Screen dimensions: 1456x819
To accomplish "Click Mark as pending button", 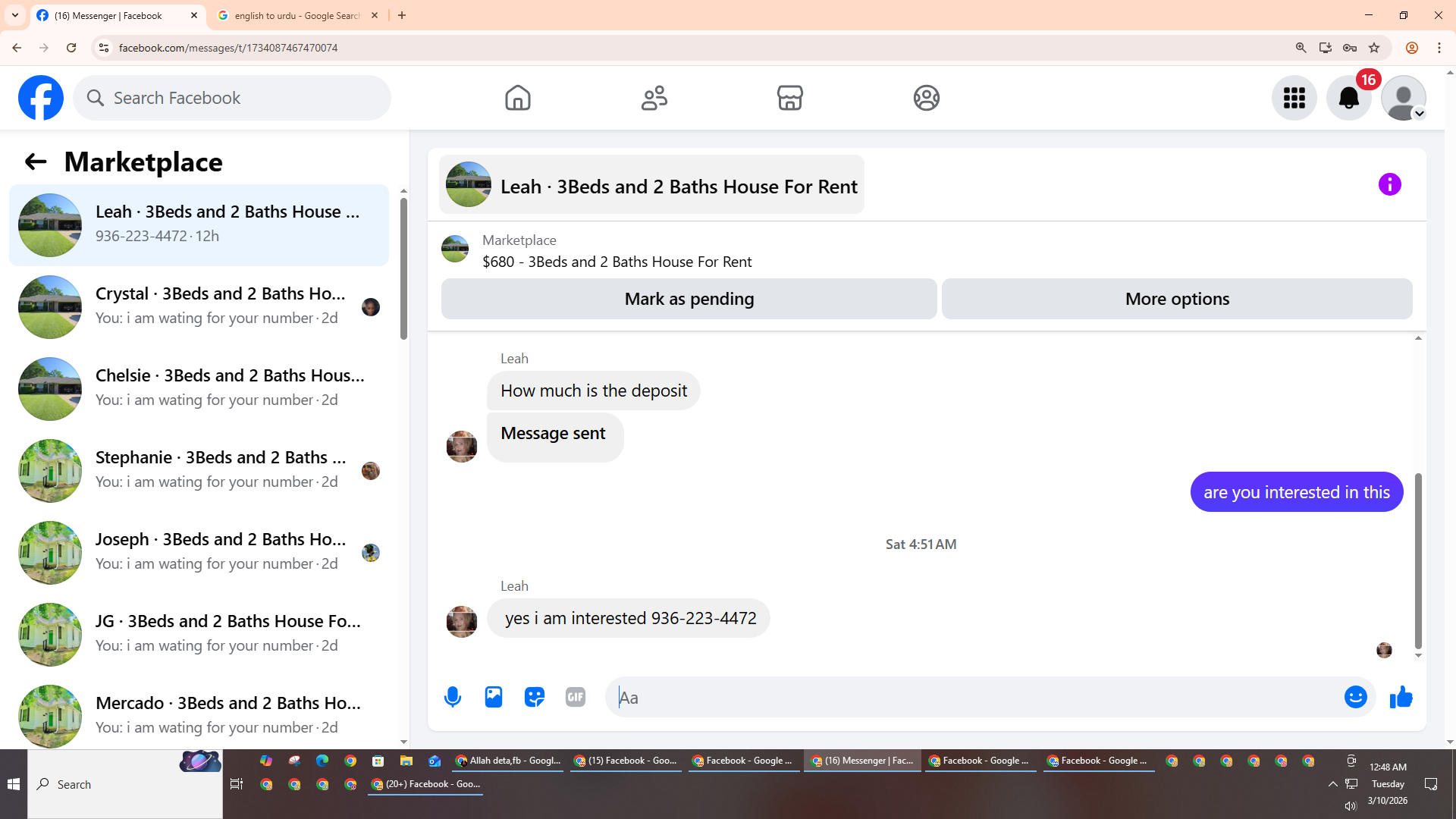I will 689,299.
